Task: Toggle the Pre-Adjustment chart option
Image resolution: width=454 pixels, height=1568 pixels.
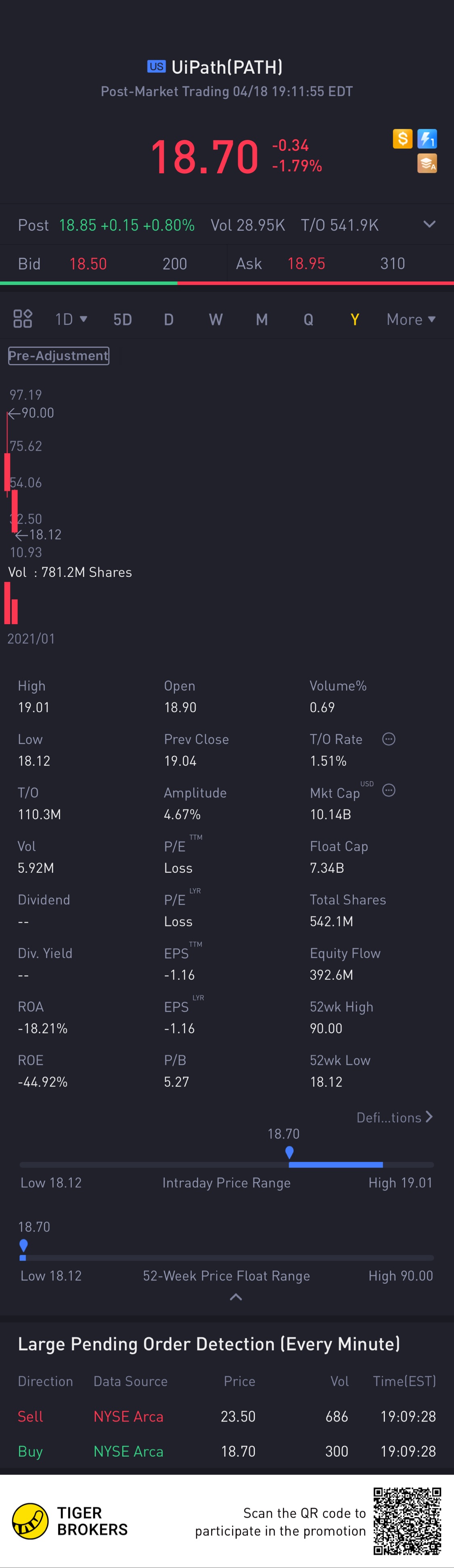Action: (x=59, y=356)
